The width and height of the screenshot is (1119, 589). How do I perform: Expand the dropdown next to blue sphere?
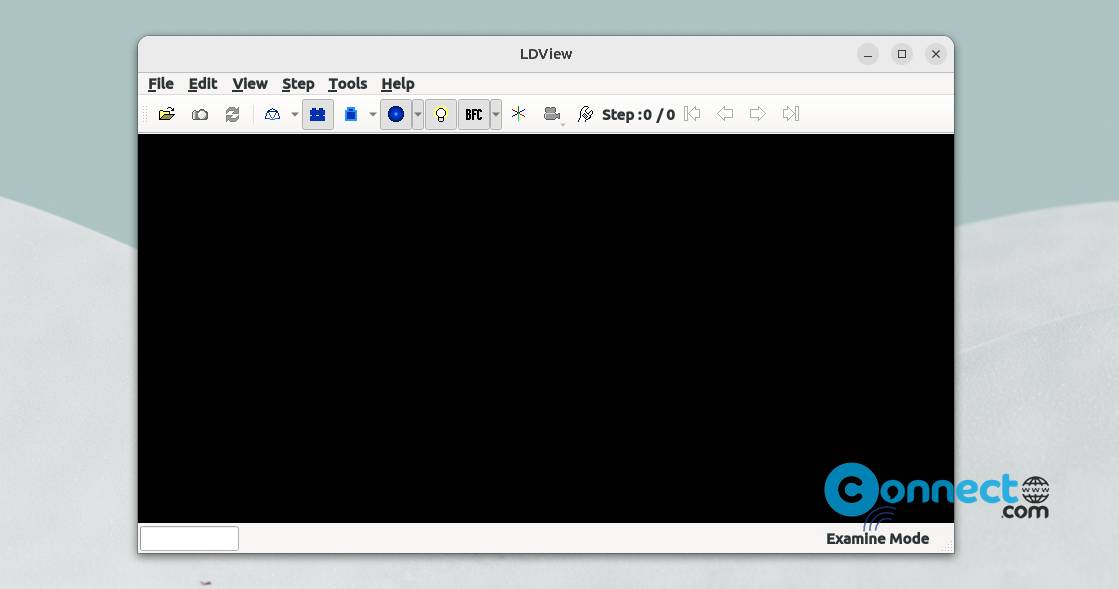pos(418,114)
